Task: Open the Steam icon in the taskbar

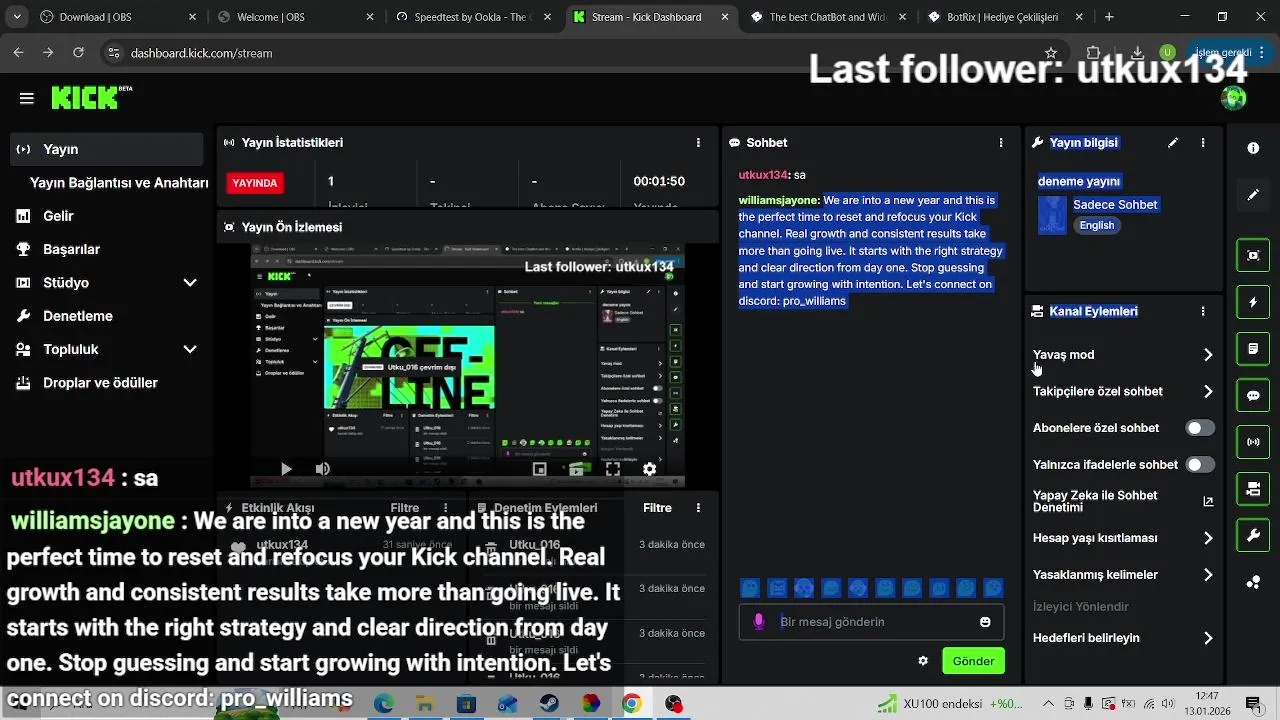Action: click(x=549, y=704)
